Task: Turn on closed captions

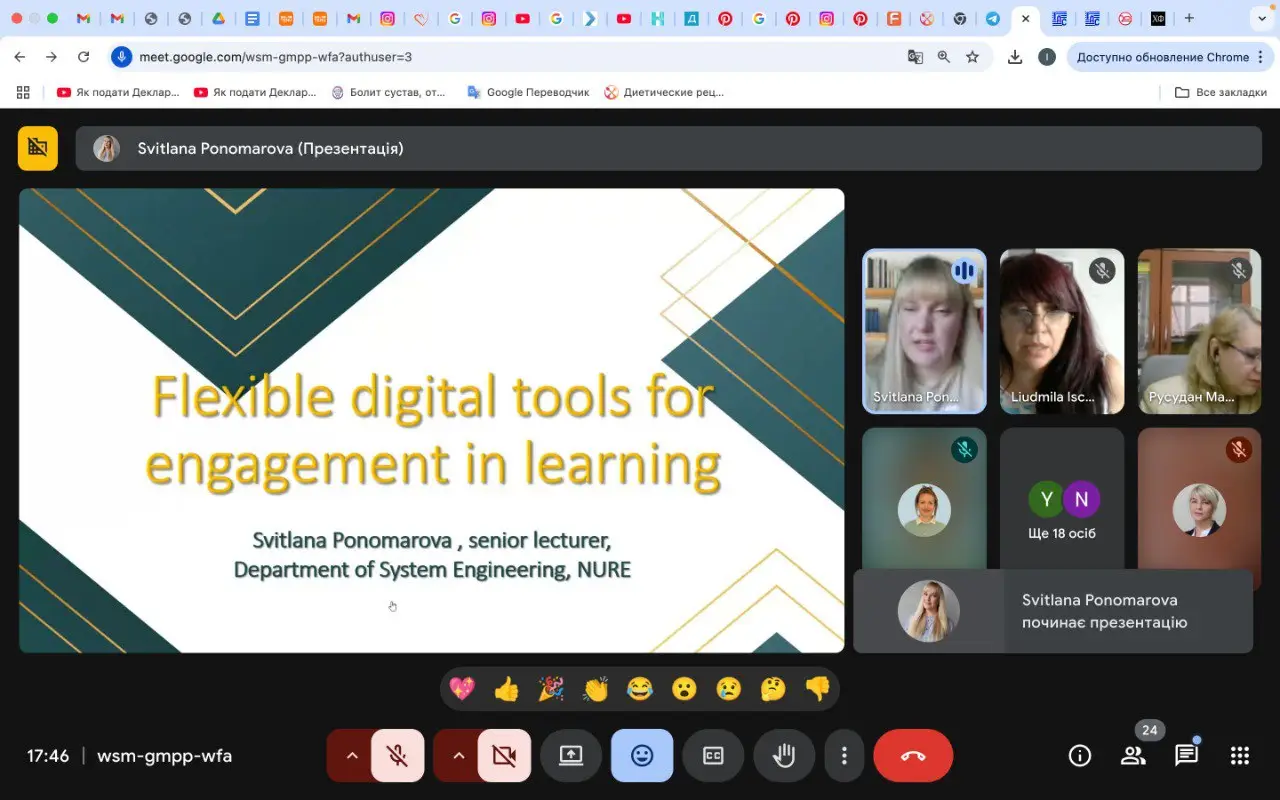Action: (x=713, y=756)
